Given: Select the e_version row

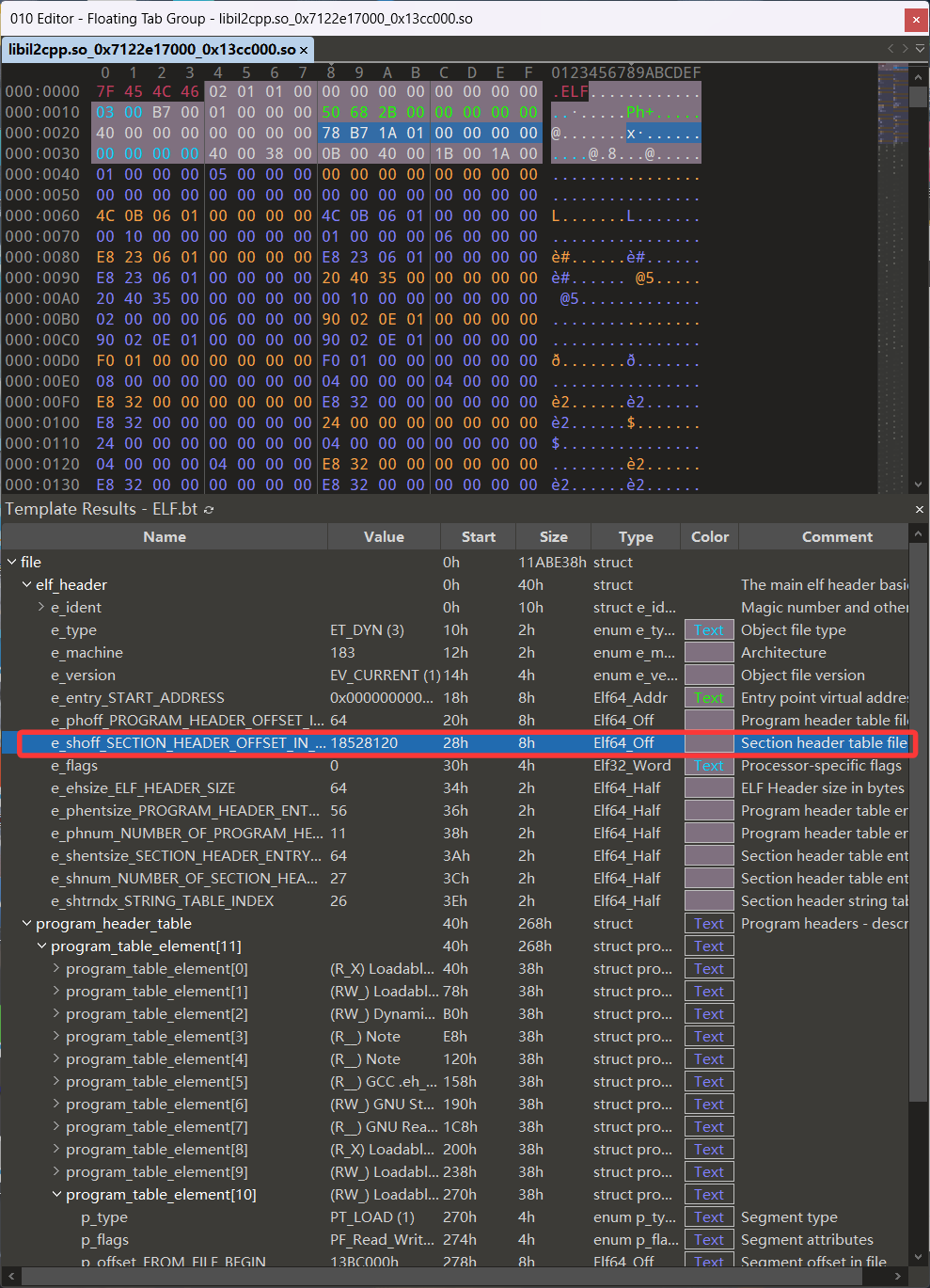Looking at the screenshot, I should pos(455,675).
